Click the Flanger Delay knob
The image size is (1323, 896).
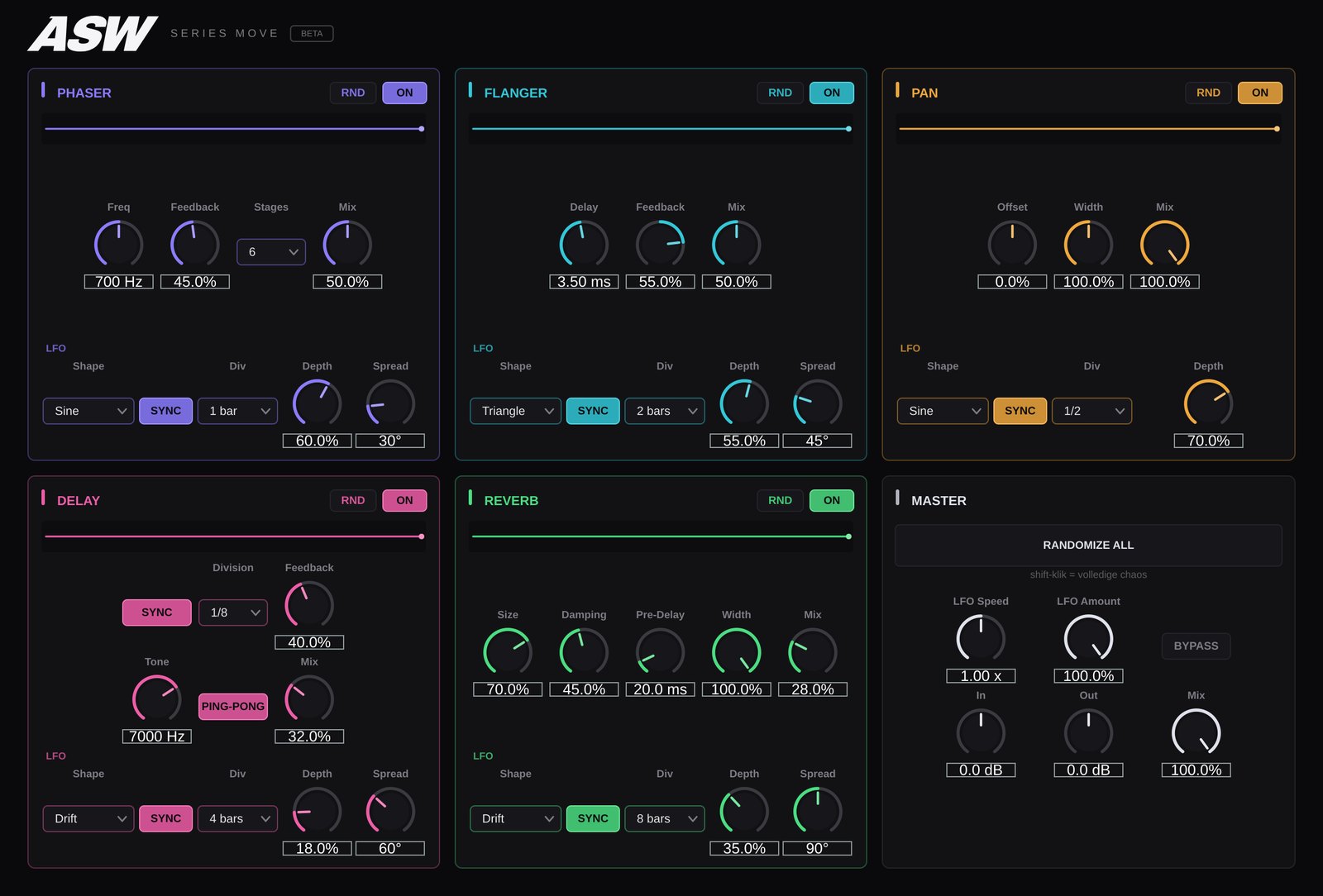(x=584, y=244)
